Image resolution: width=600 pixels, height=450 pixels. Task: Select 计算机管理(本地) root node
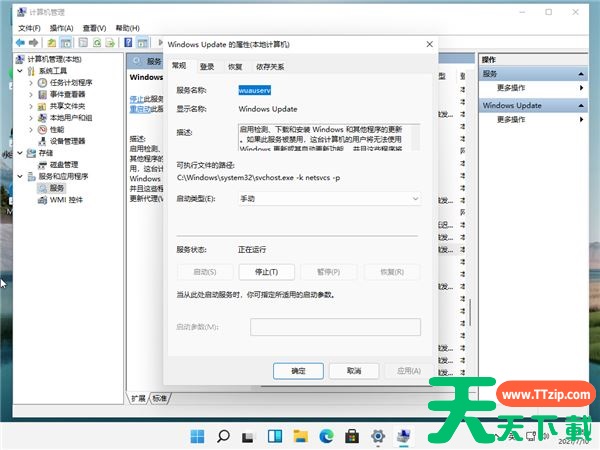pyautogui.click(x=54, y=59)
